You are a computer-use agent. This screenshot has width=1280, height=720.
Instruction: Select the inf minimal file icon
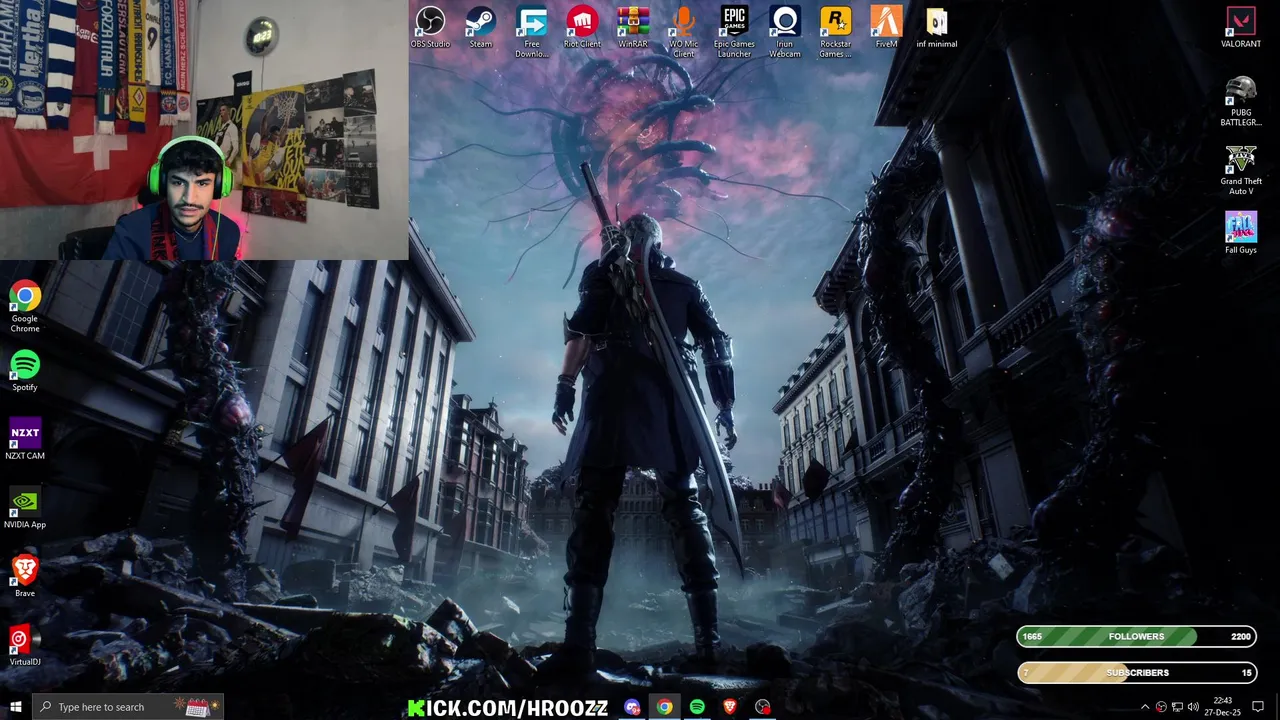937,27
